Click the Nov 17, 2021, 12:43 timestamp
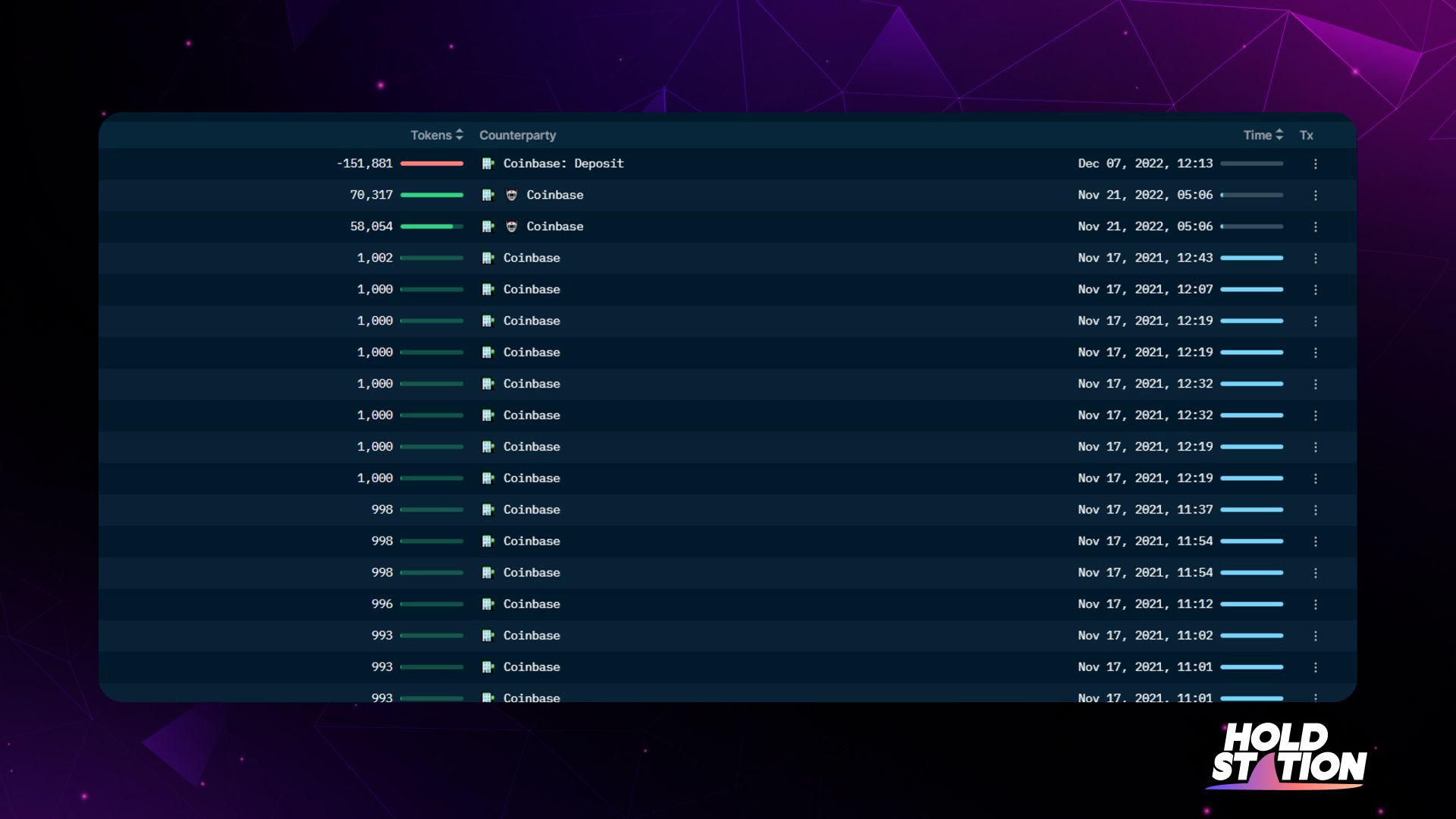Screen dimensions: 1456x819 [1145, 259]
